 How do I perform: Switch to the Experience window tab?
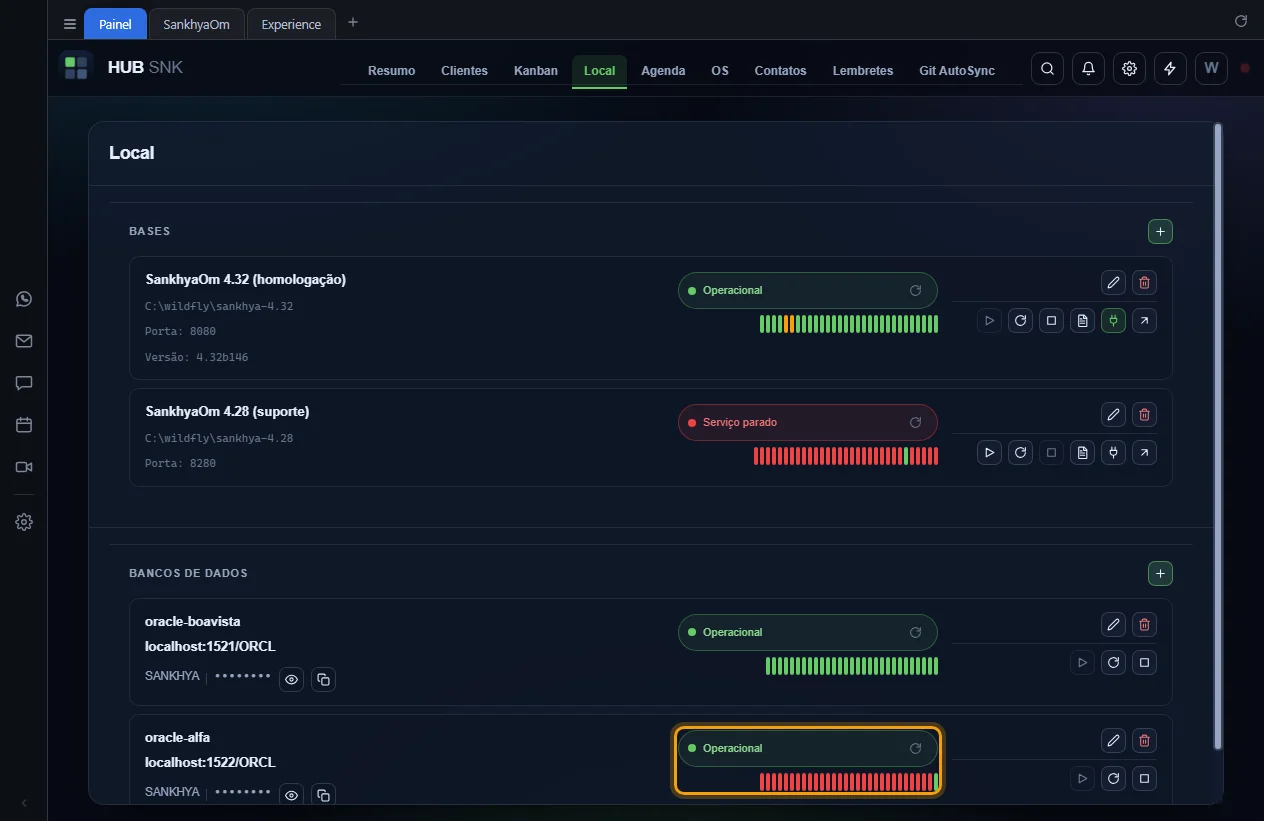pyautogui.click(x=291, y=24)
